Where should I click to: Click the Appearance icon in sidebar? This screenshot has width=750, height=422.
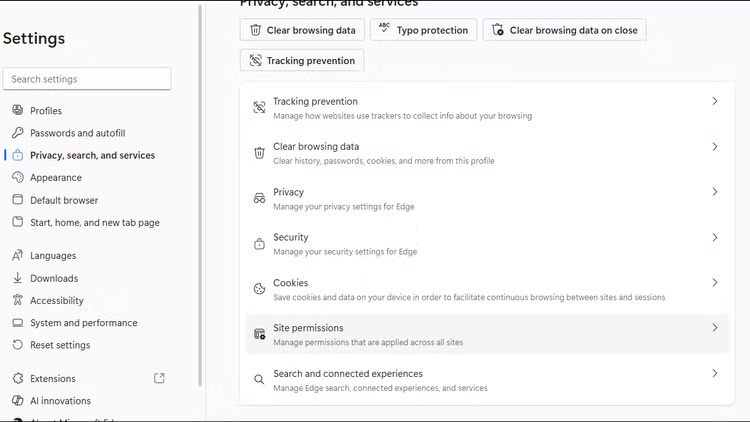tap(17, 178)
